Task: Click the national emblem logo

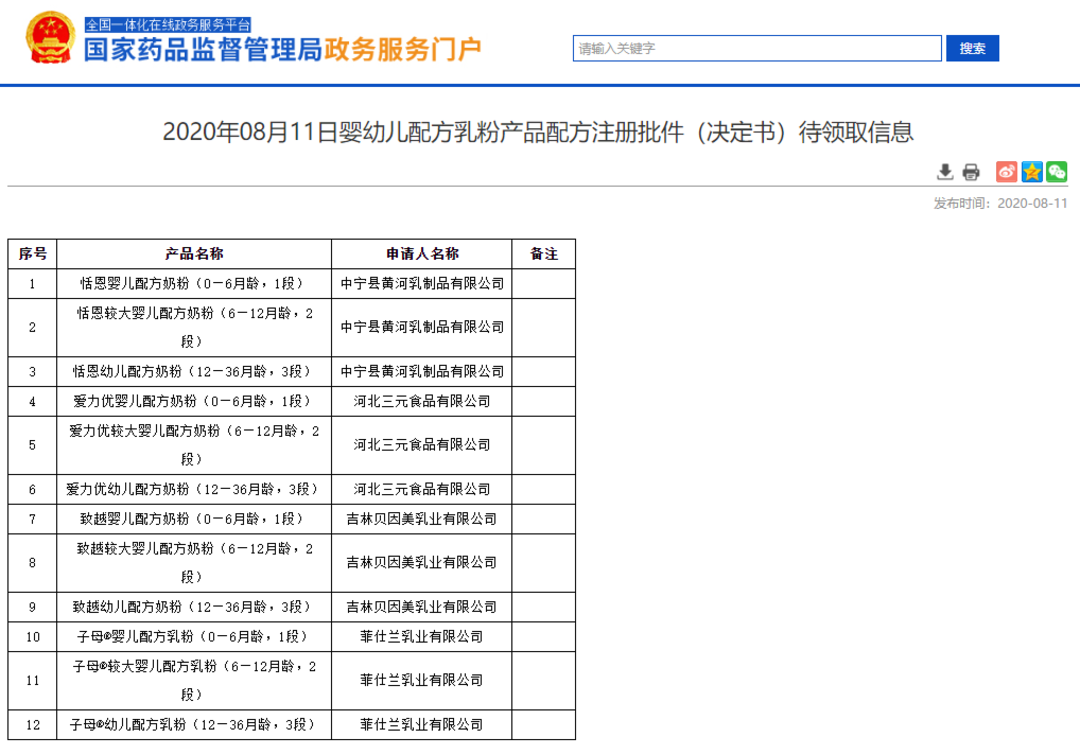Action: (50, 39)
